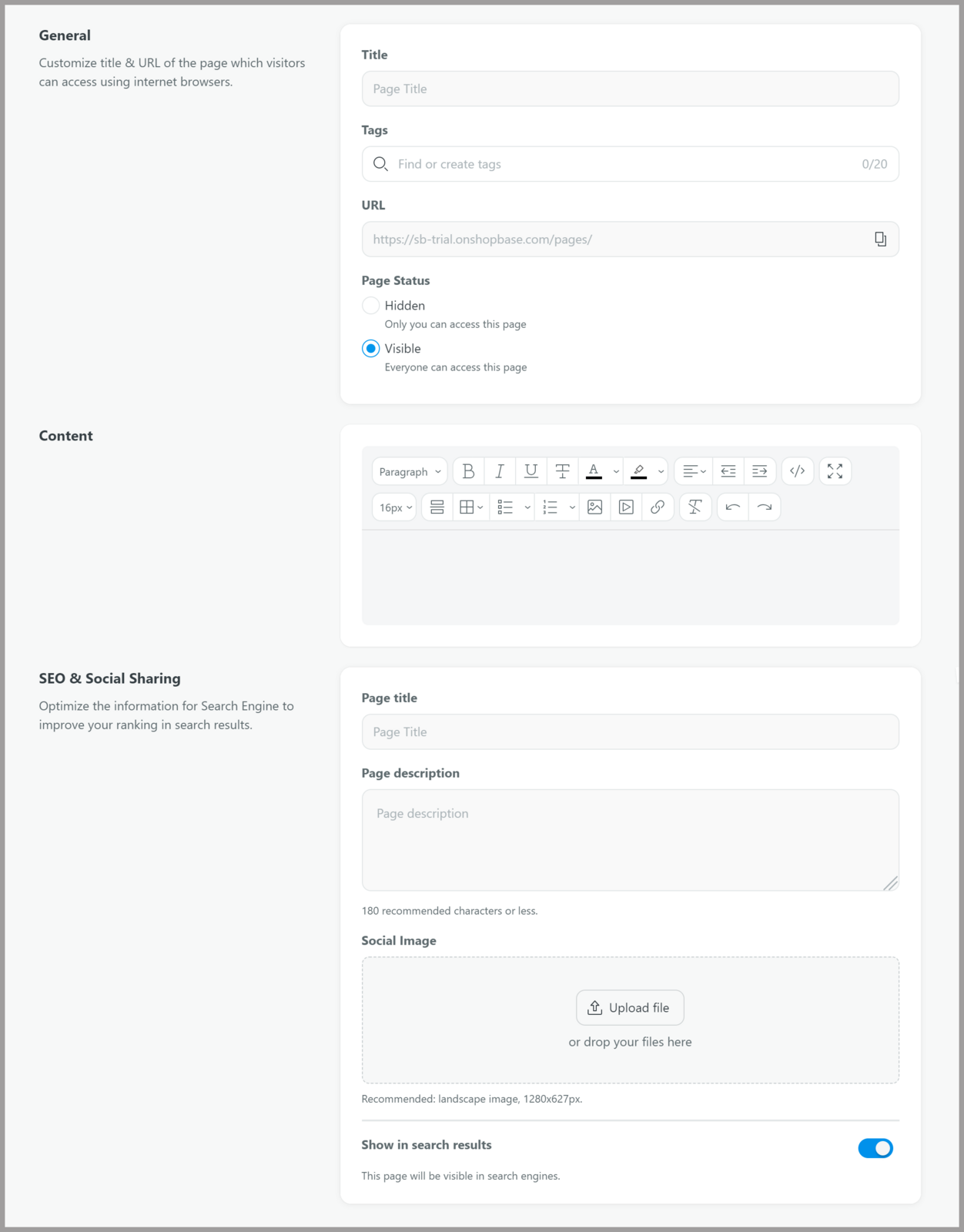Screen dimensions: 964x1232
Task: Click the underline formatting icon
Action: 531,471
